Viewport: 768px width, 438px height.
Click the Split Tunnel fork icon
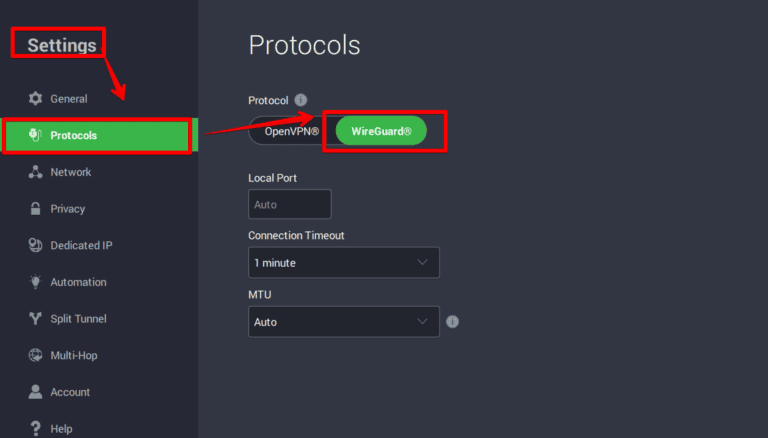click(x=36, y=319)
